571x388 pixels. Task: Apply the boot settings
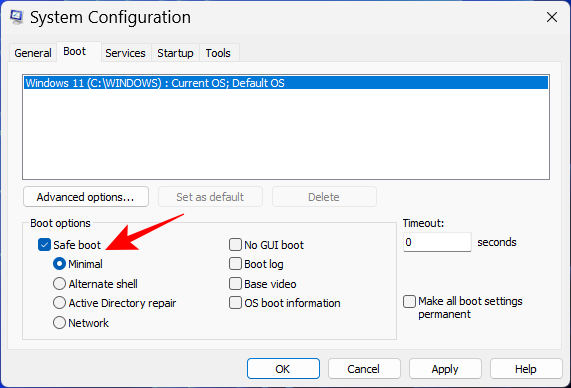point(445,369)
